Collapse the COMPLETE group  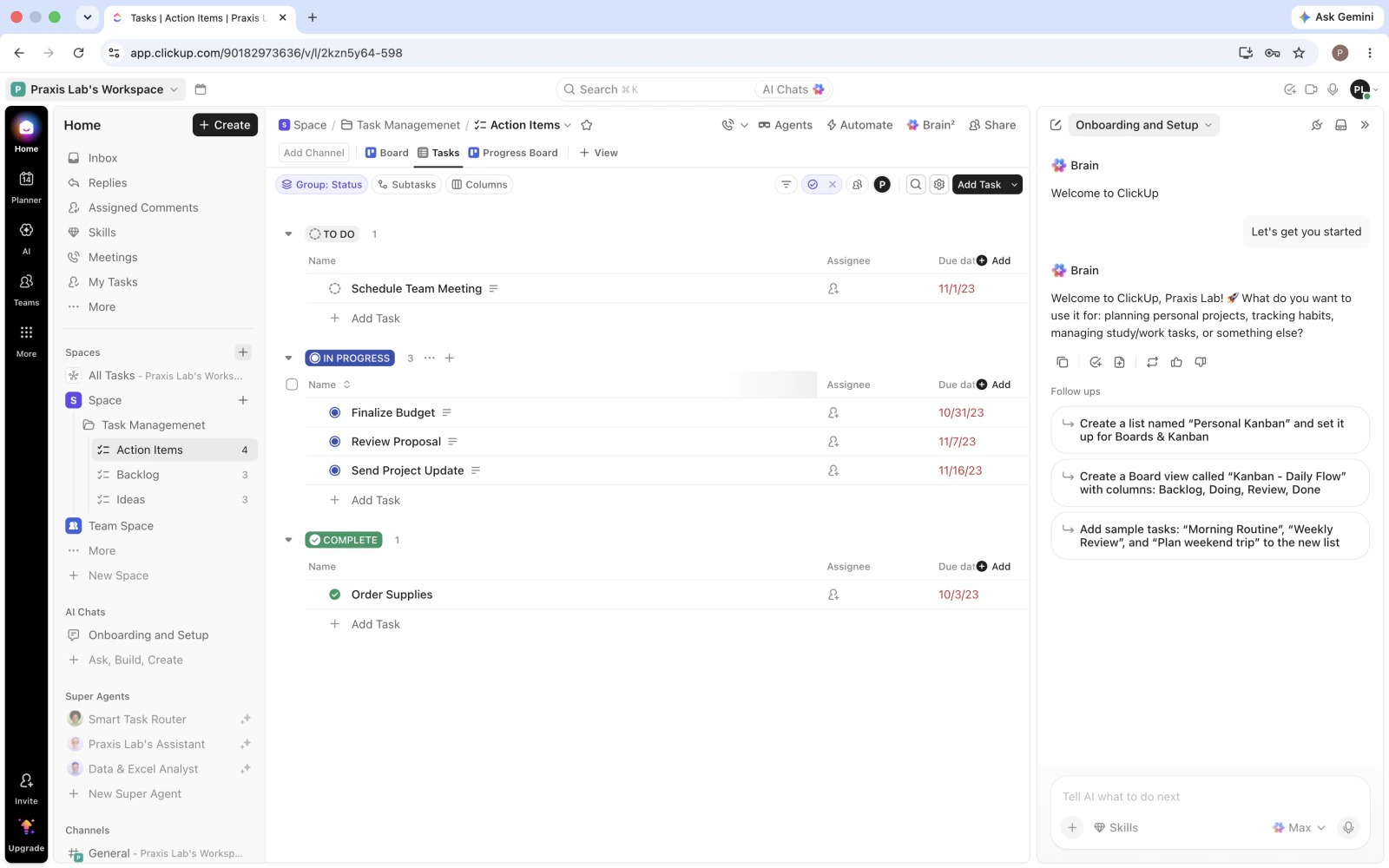(x=288, y=540)
